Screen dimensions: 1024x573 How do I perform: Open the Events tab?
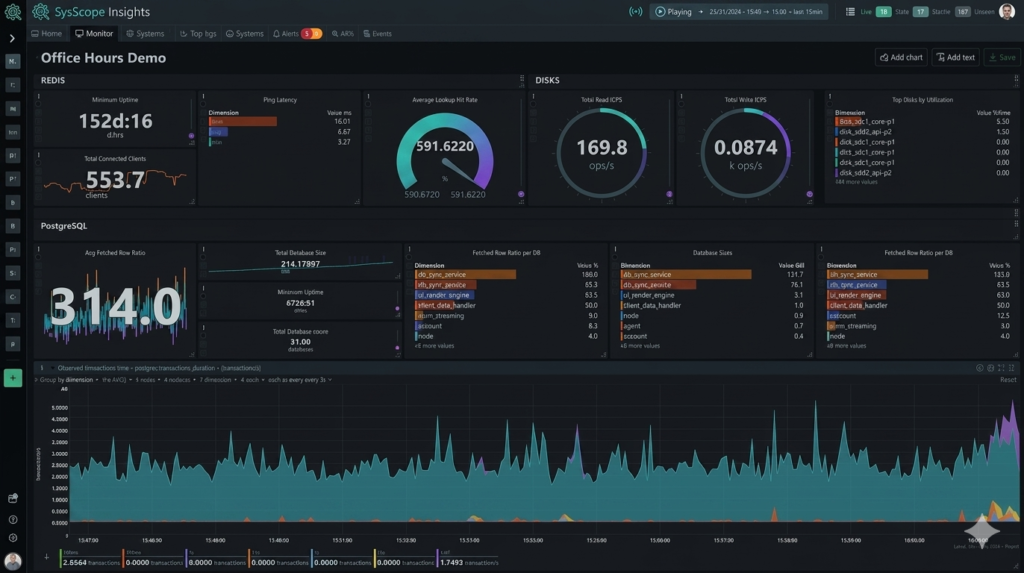coord(377,33)
